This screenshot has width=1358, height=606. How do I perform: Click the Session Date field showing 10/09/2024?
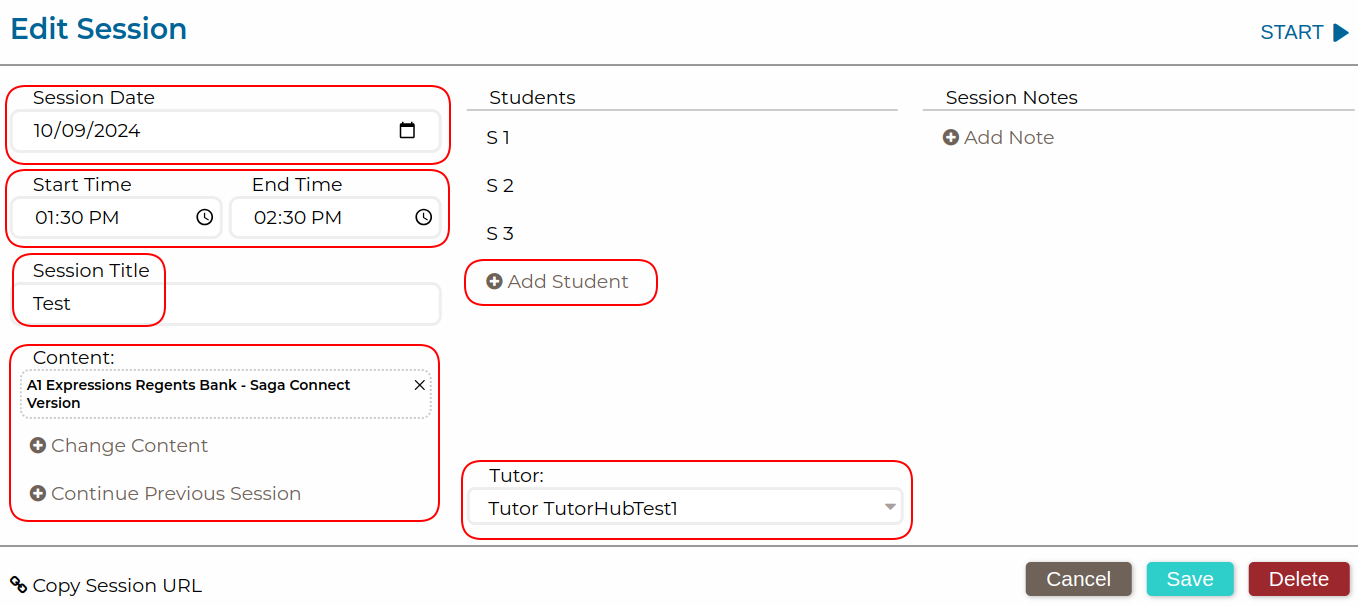tap(200, 131)
